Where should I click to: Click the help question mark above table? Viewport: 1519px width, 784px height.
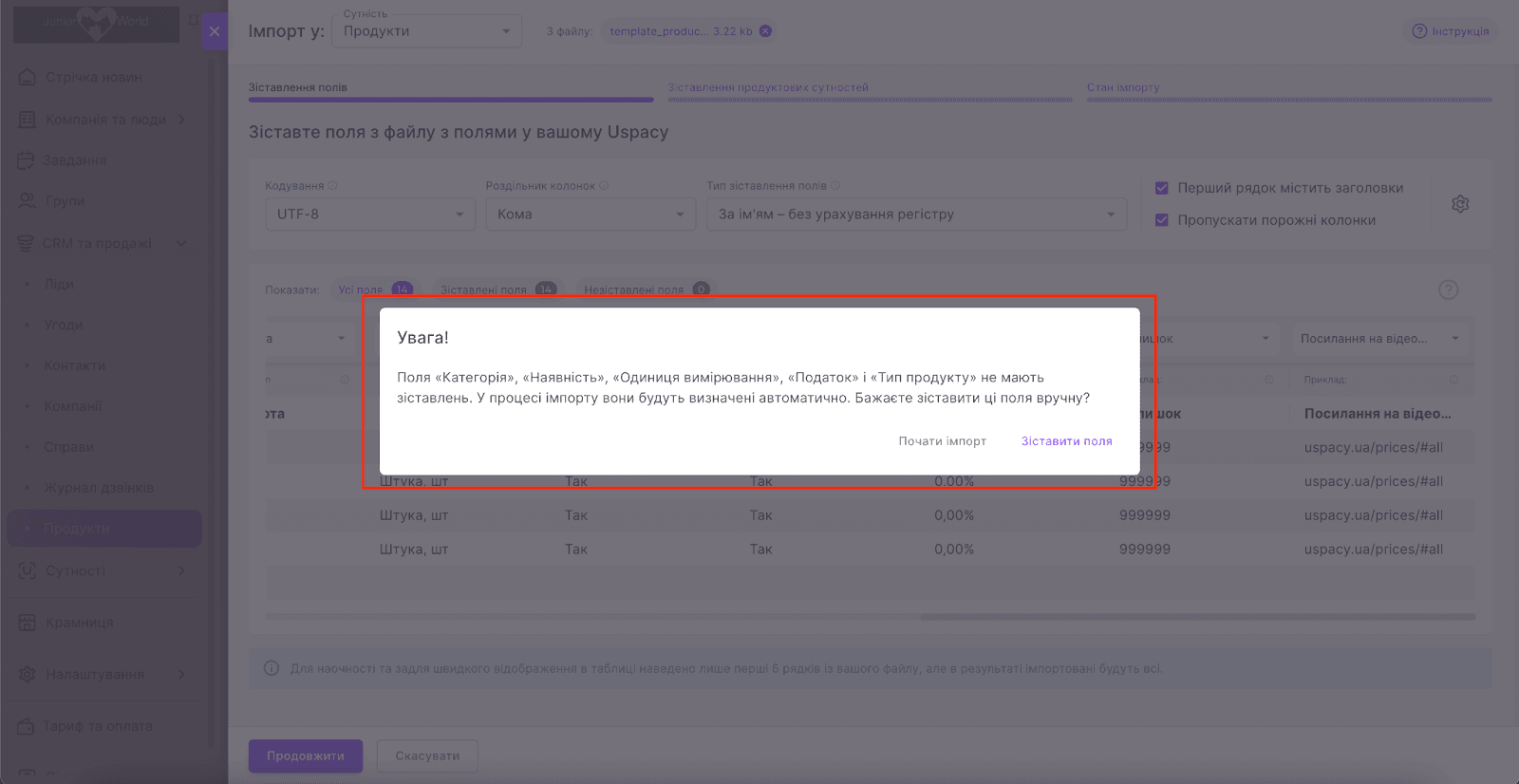(x=1448, y=289)
